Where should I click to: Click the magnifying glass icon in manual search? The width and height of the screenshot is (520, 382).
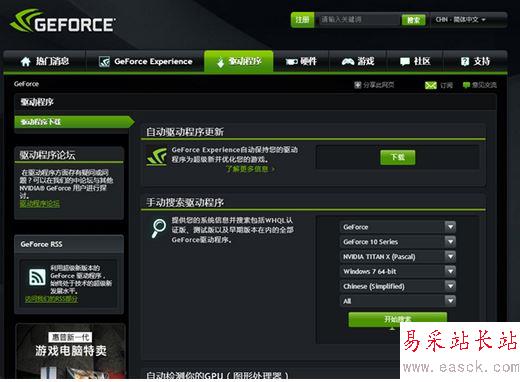(159, 228)
